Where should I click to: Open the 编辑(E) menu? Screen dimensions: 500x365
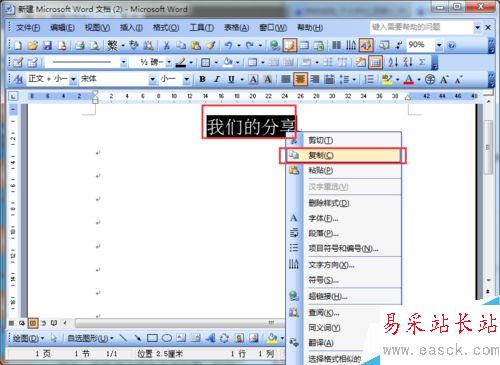62,28
